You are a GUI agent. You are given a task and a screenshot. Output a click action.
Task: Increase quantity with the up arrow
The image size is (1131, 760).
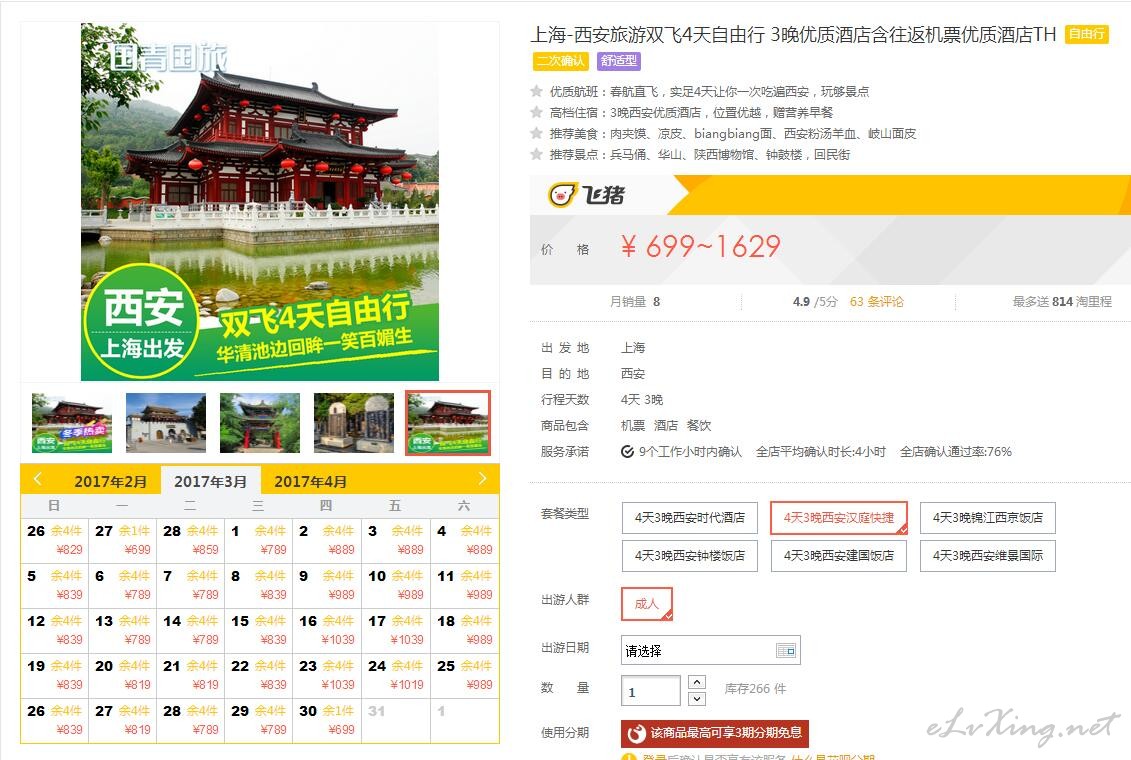[697, 682]
